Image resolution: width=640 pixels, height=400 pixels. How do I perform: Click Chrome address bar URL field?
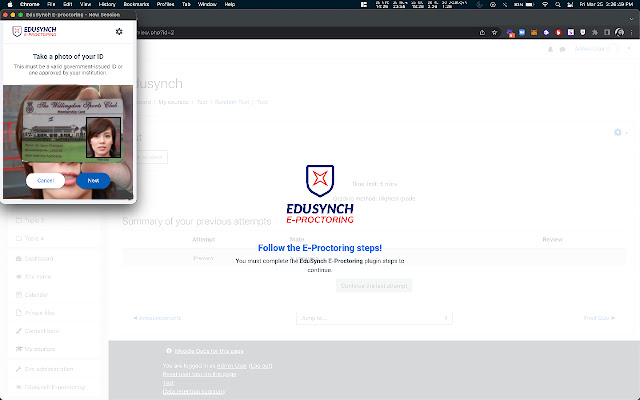306,32
